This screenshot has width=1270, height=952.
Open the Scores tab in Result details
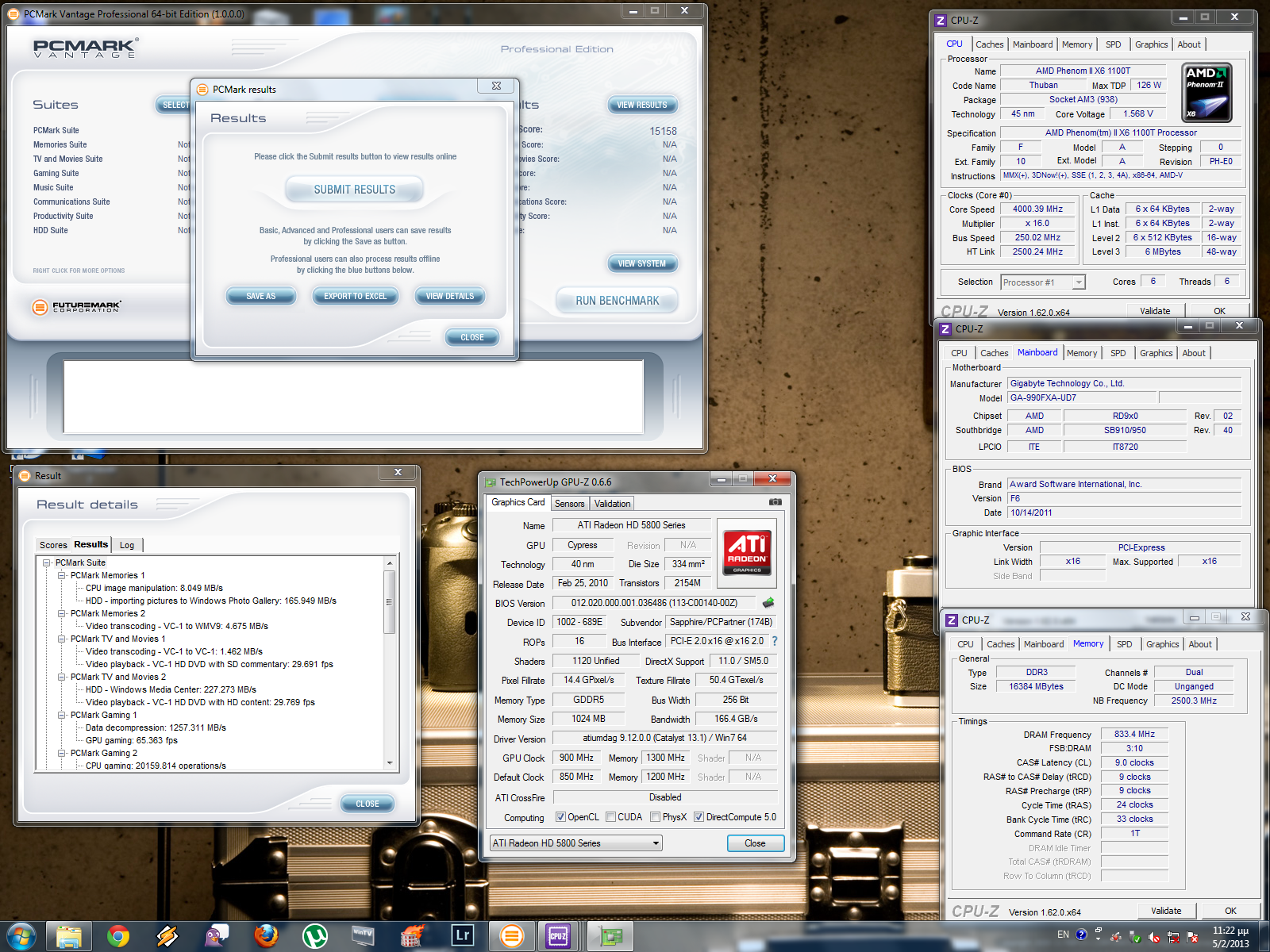coord(53,545)
